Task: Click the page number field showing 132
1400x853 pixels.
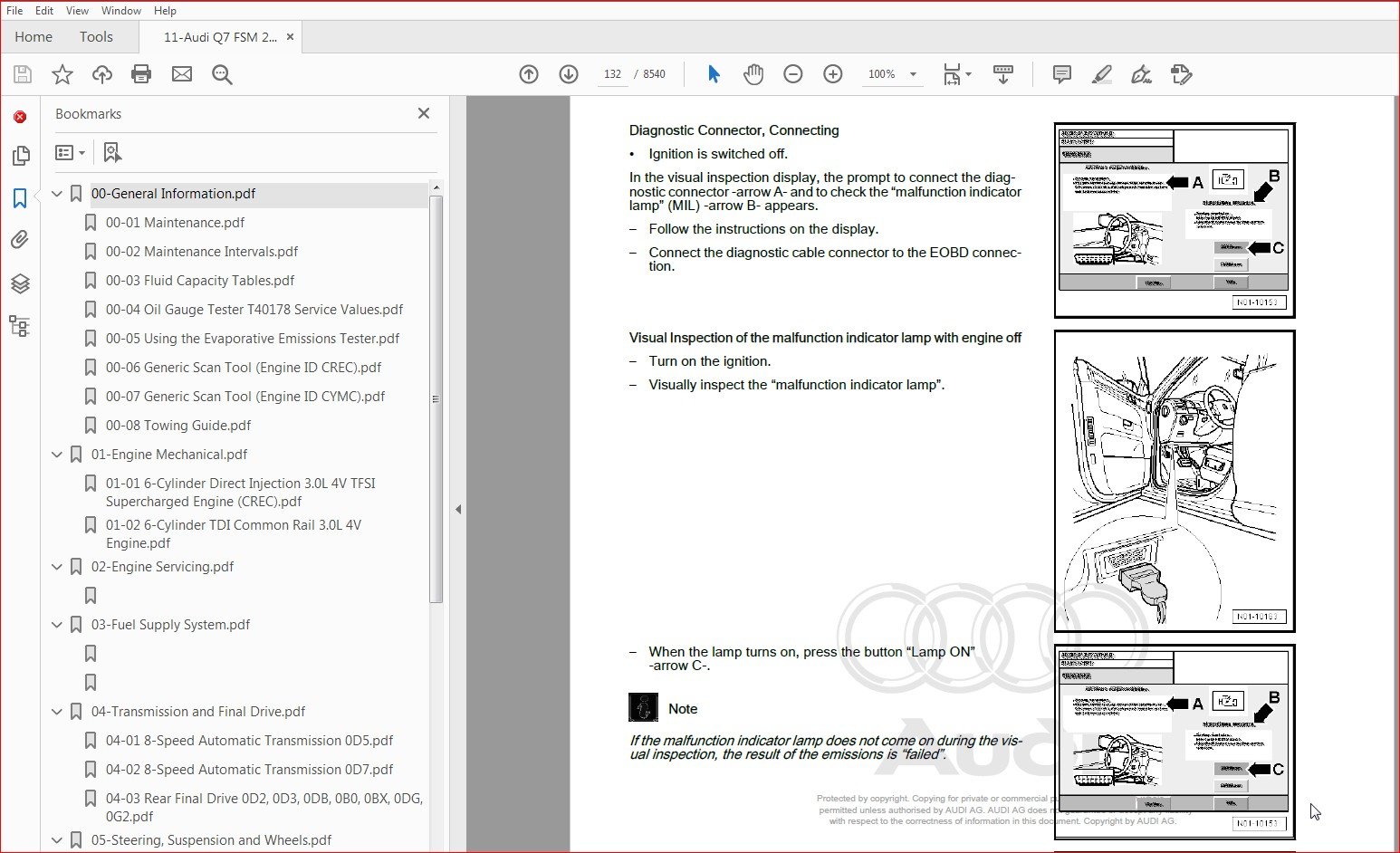Action: (613, 74)
